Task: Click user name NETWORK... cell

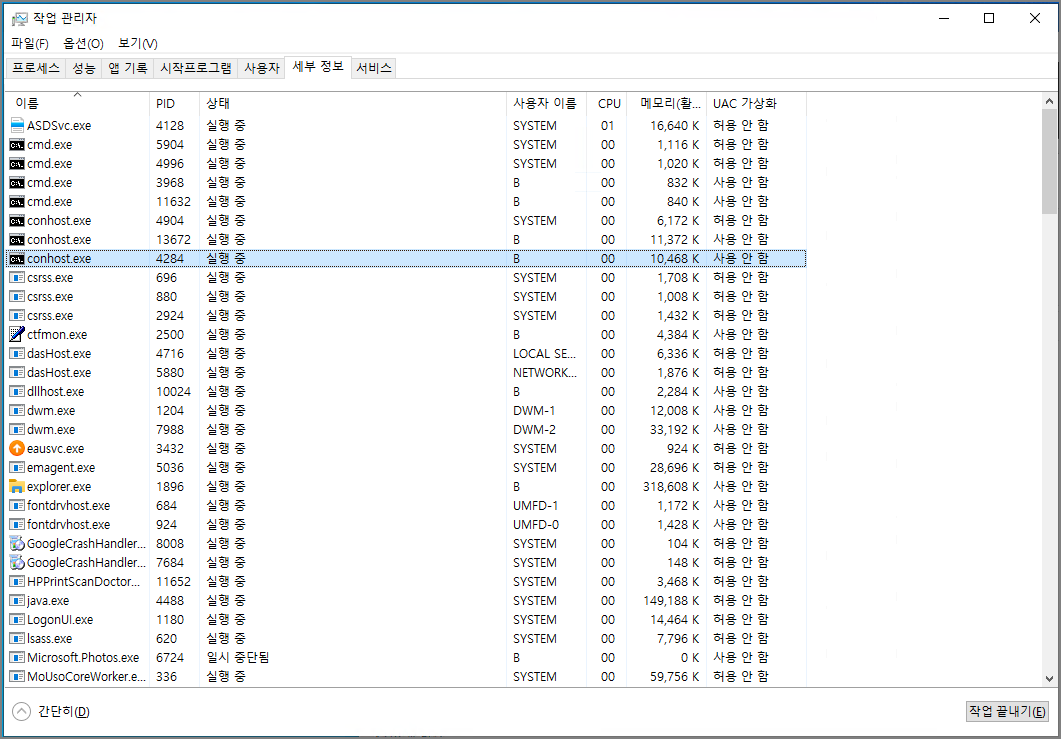Action: point(545,372)
